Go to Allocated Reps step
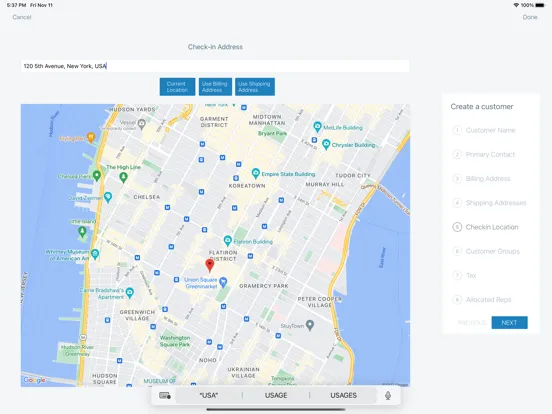 [x=482, y=300]
